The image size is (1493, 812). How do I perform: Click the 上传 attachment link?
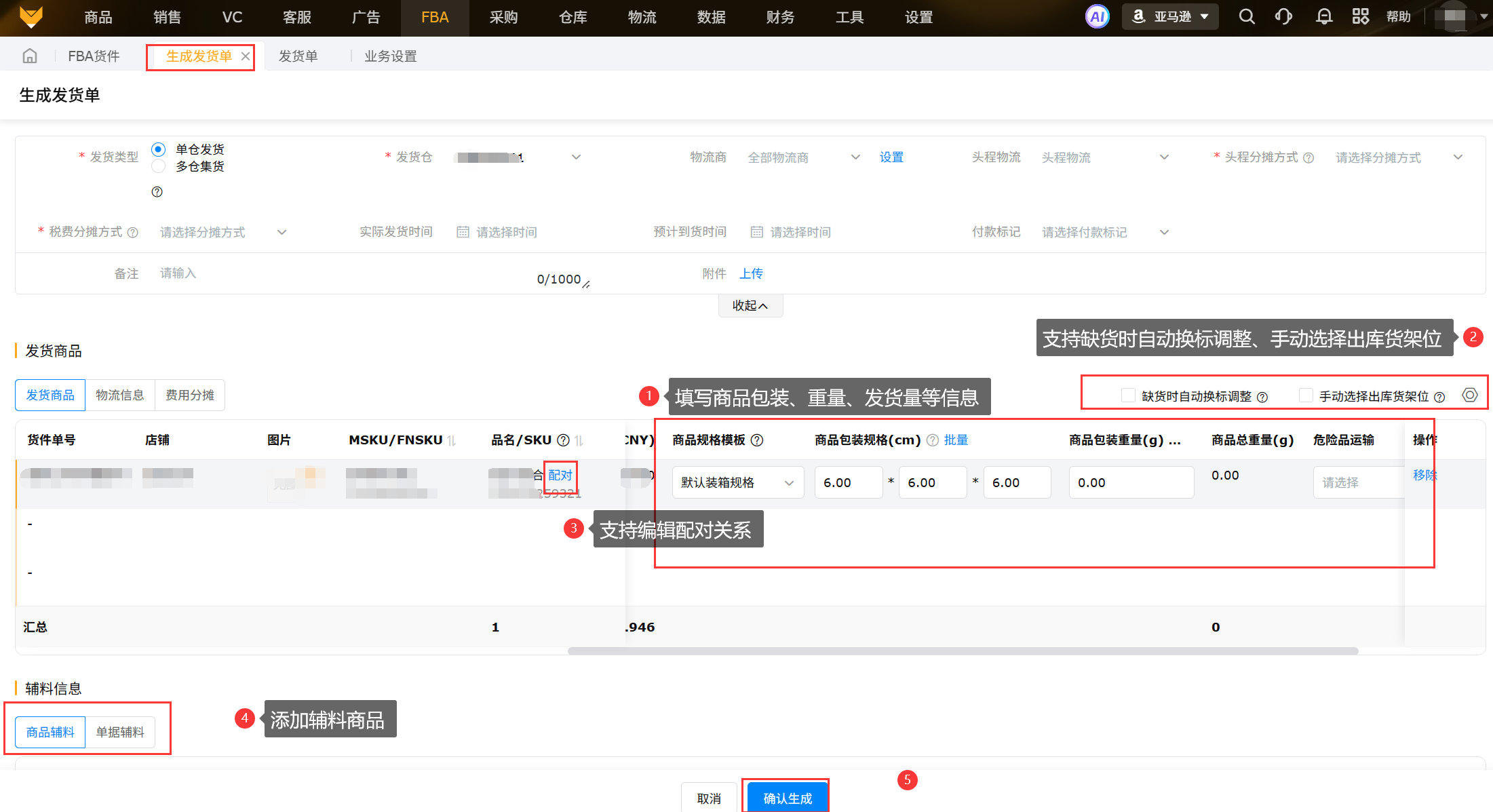point(751,273)
